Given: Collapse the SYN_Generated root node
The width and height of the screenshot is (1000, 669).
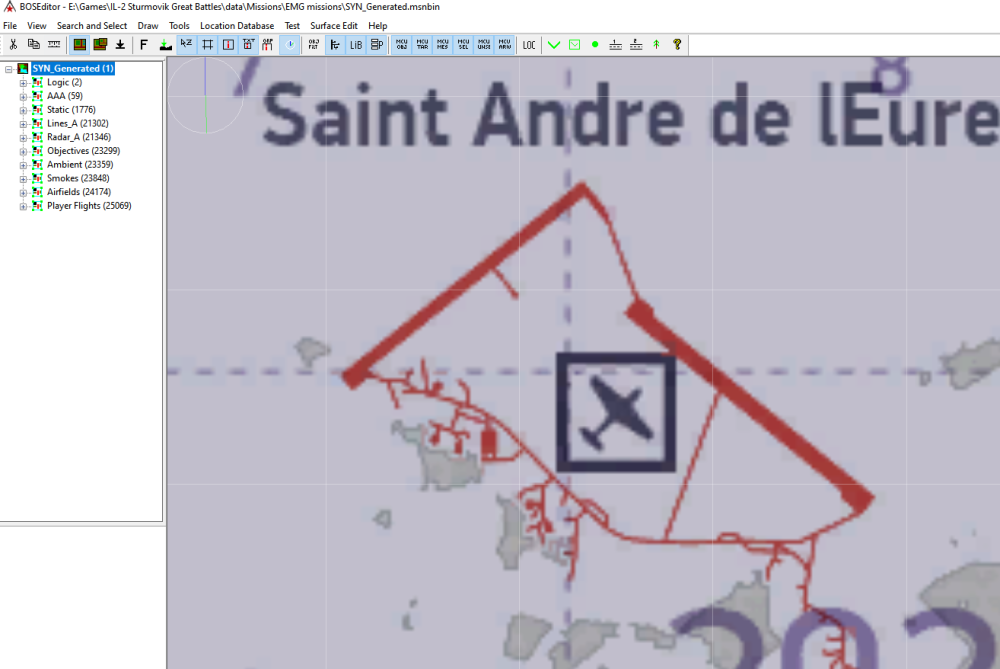Looking at the screenshot, I should [9, 69].
